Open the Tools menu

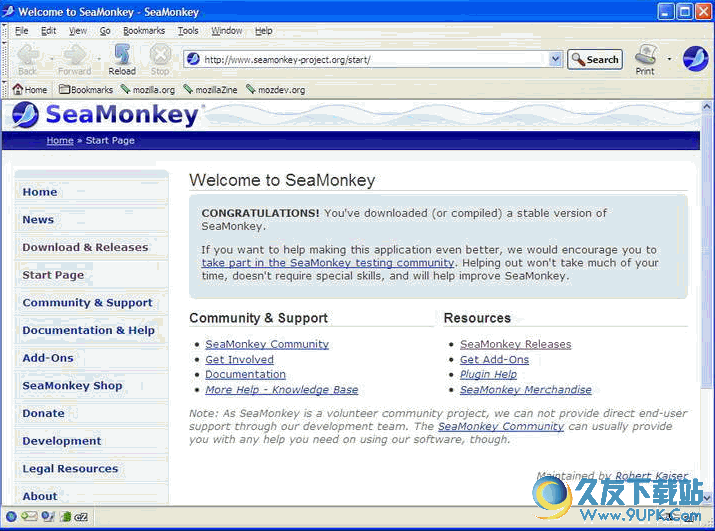188,31
